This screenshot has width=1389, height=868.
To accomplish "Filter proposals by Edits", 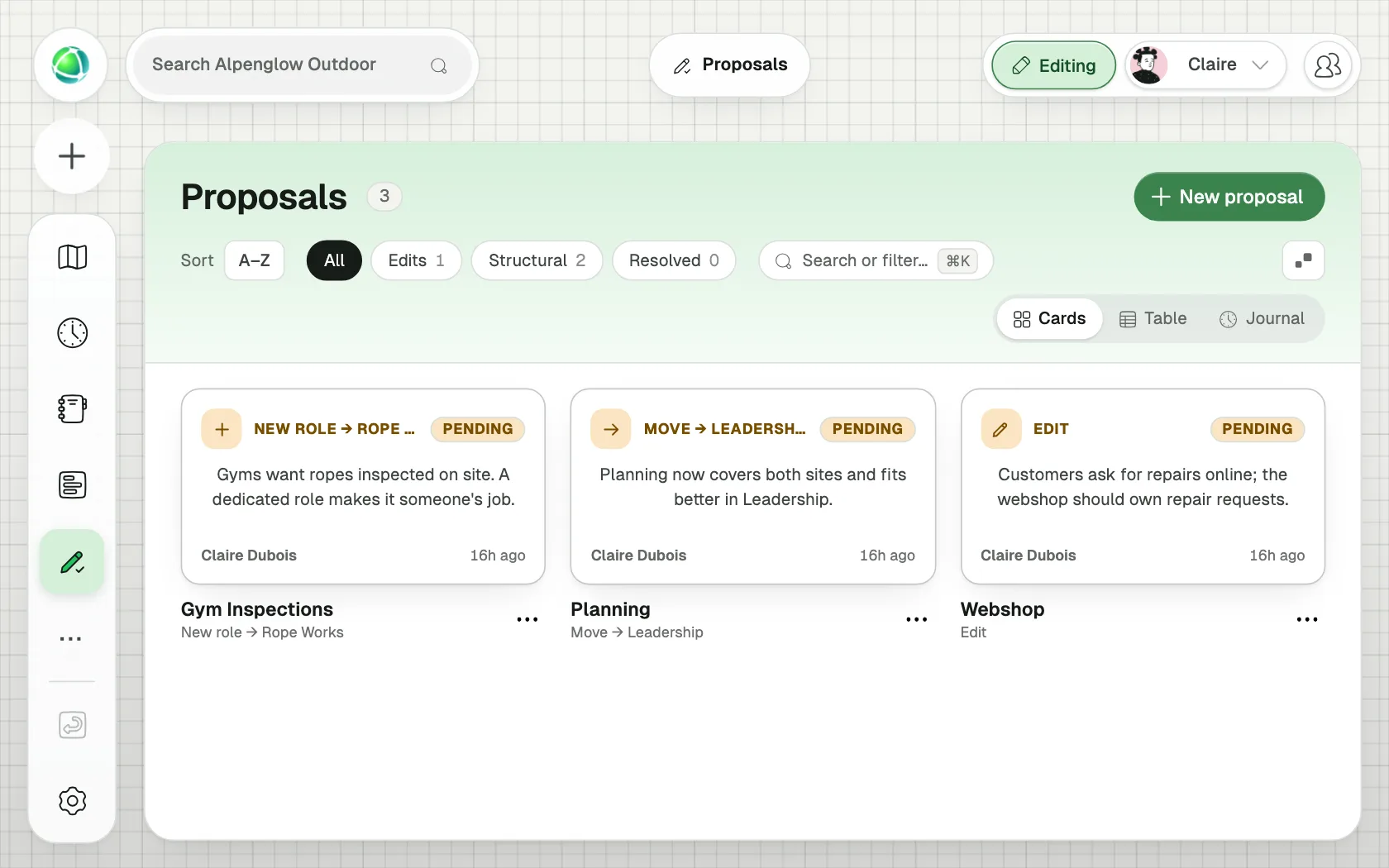I will click(x=417, y=260).
